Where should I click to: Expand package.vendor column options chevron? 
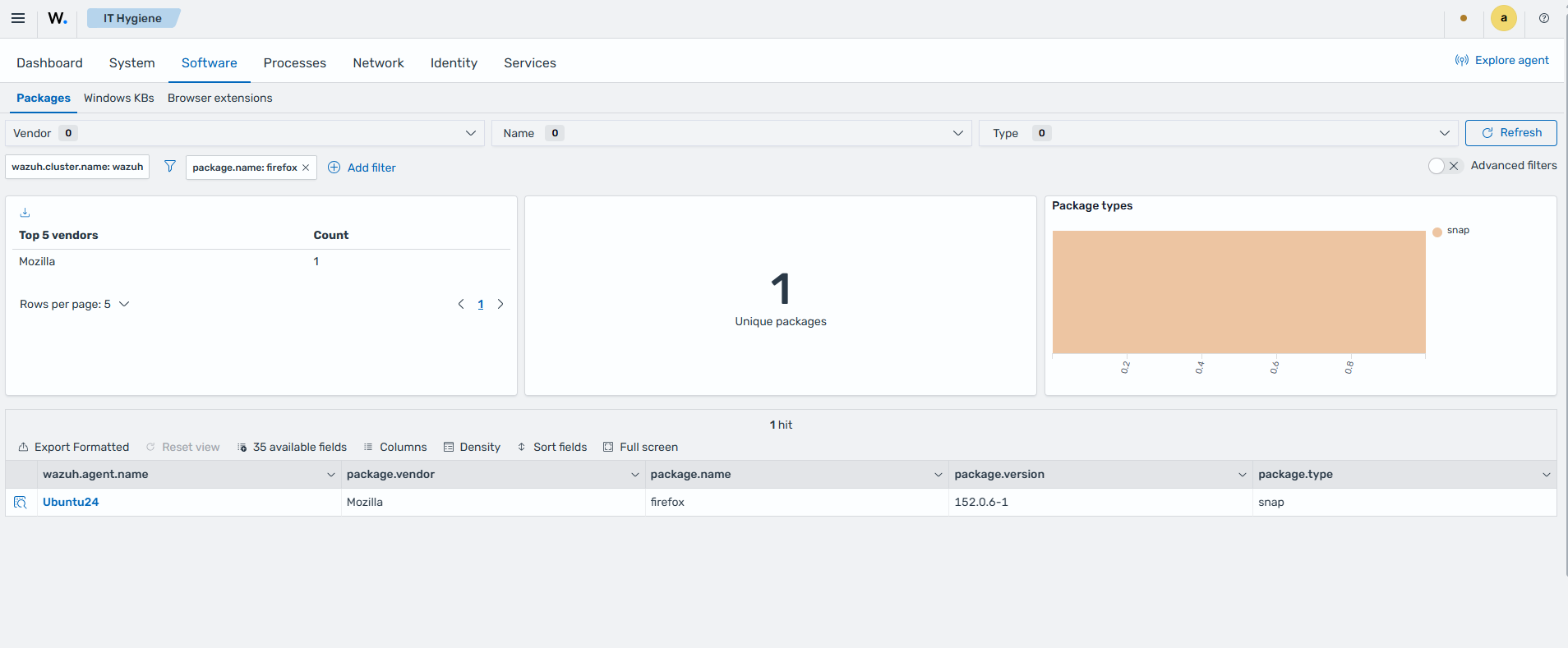(x=634, y=475)
